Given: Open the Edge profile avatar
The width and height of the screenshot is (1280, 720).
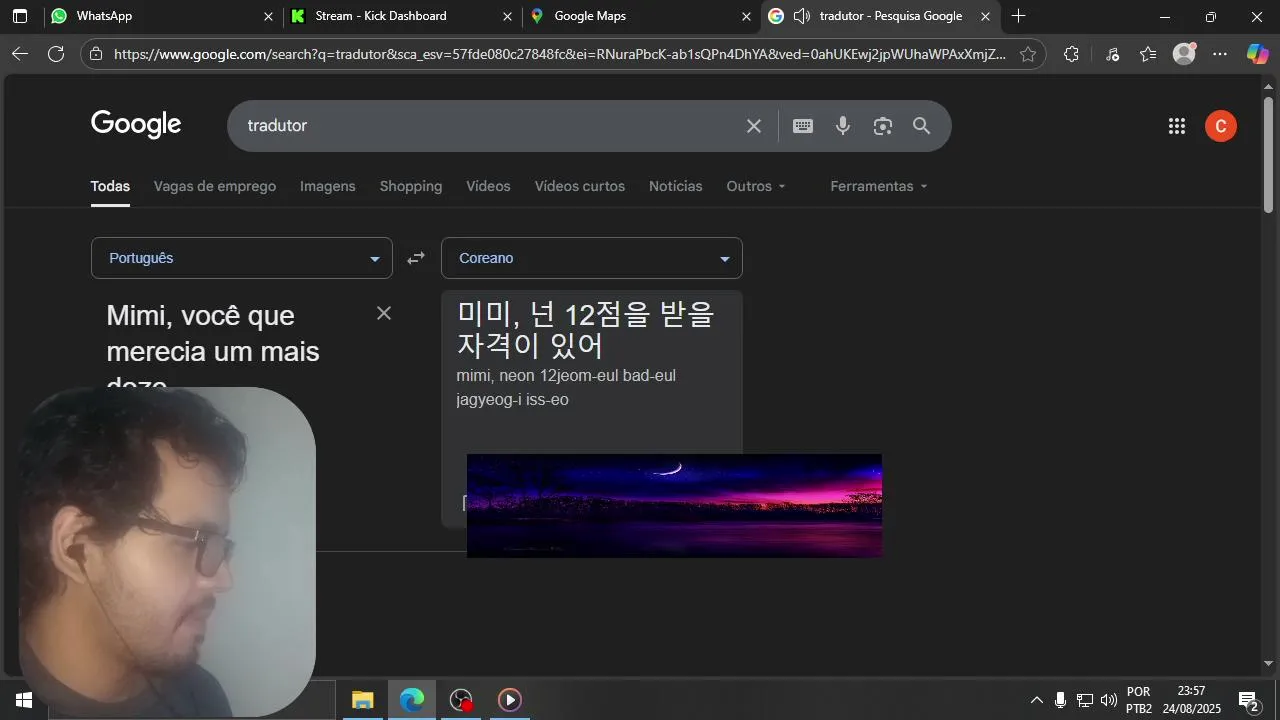Looking at the screenshot, I should tap(1184, 54).
